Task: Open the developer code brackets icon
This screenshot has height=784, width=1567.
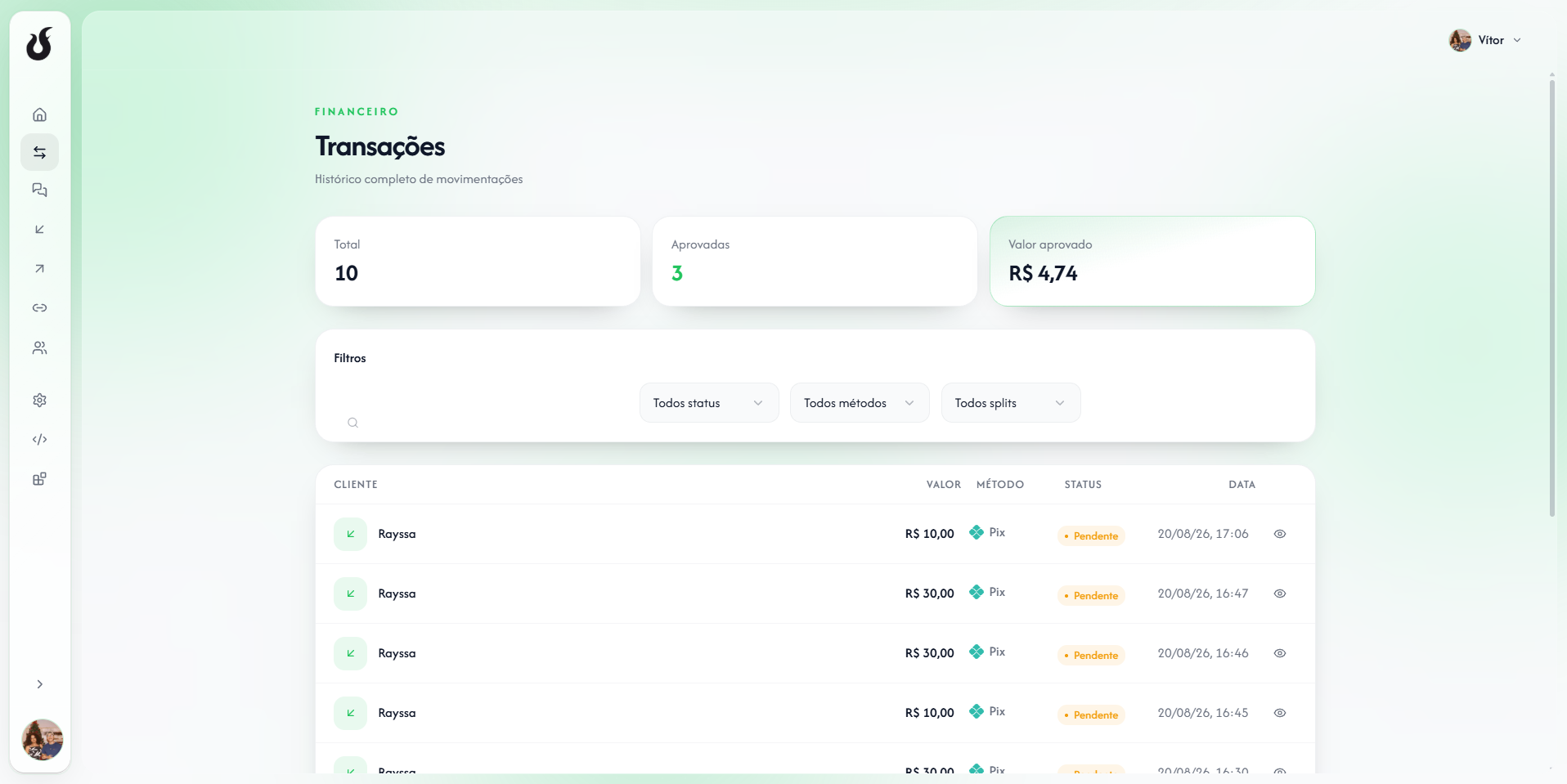Action: (x=39, y=439)
